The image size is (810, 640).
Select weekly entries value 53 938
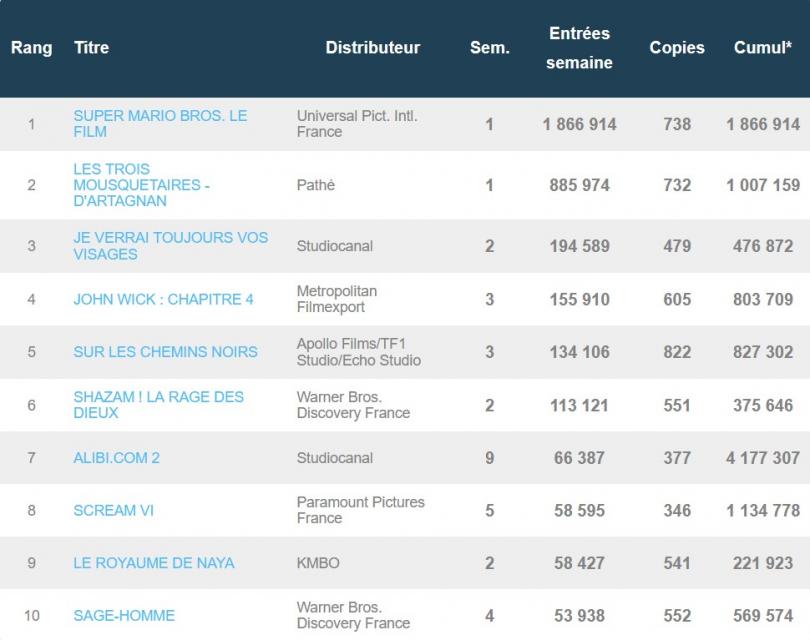[580, 615]
